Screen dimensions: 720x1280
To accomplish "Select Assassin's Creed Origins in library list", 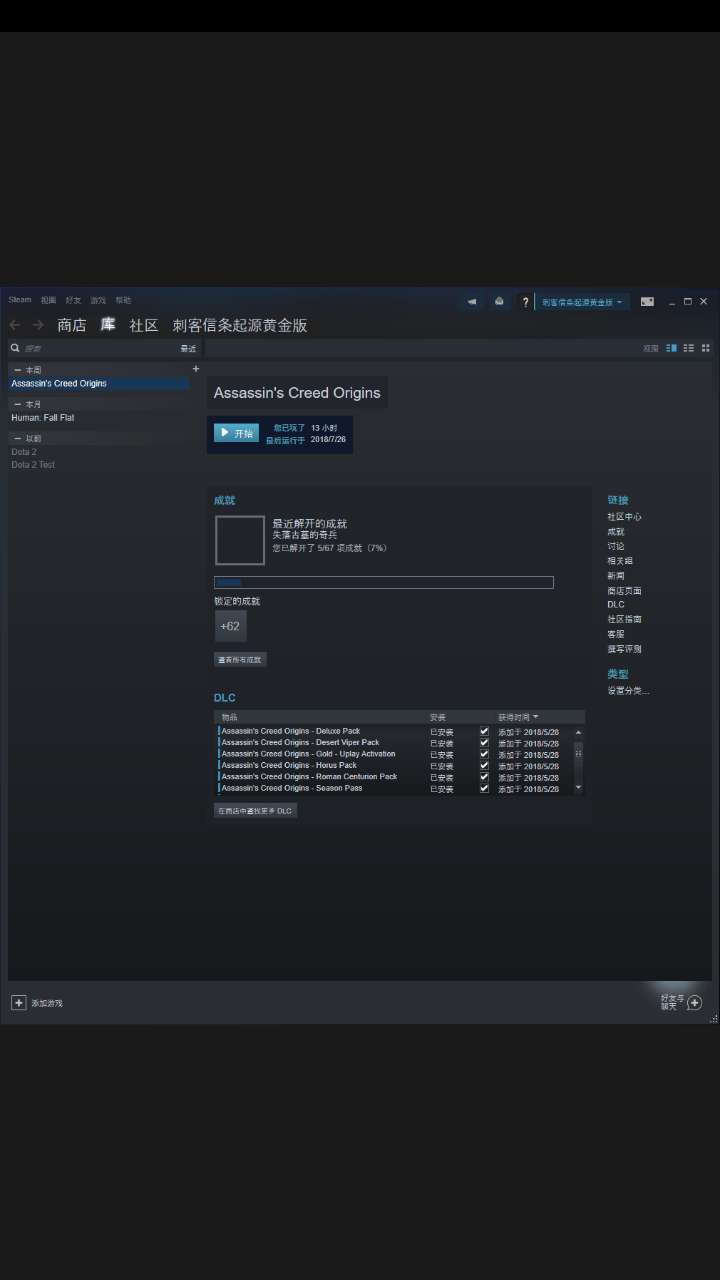I will (99, 383).
